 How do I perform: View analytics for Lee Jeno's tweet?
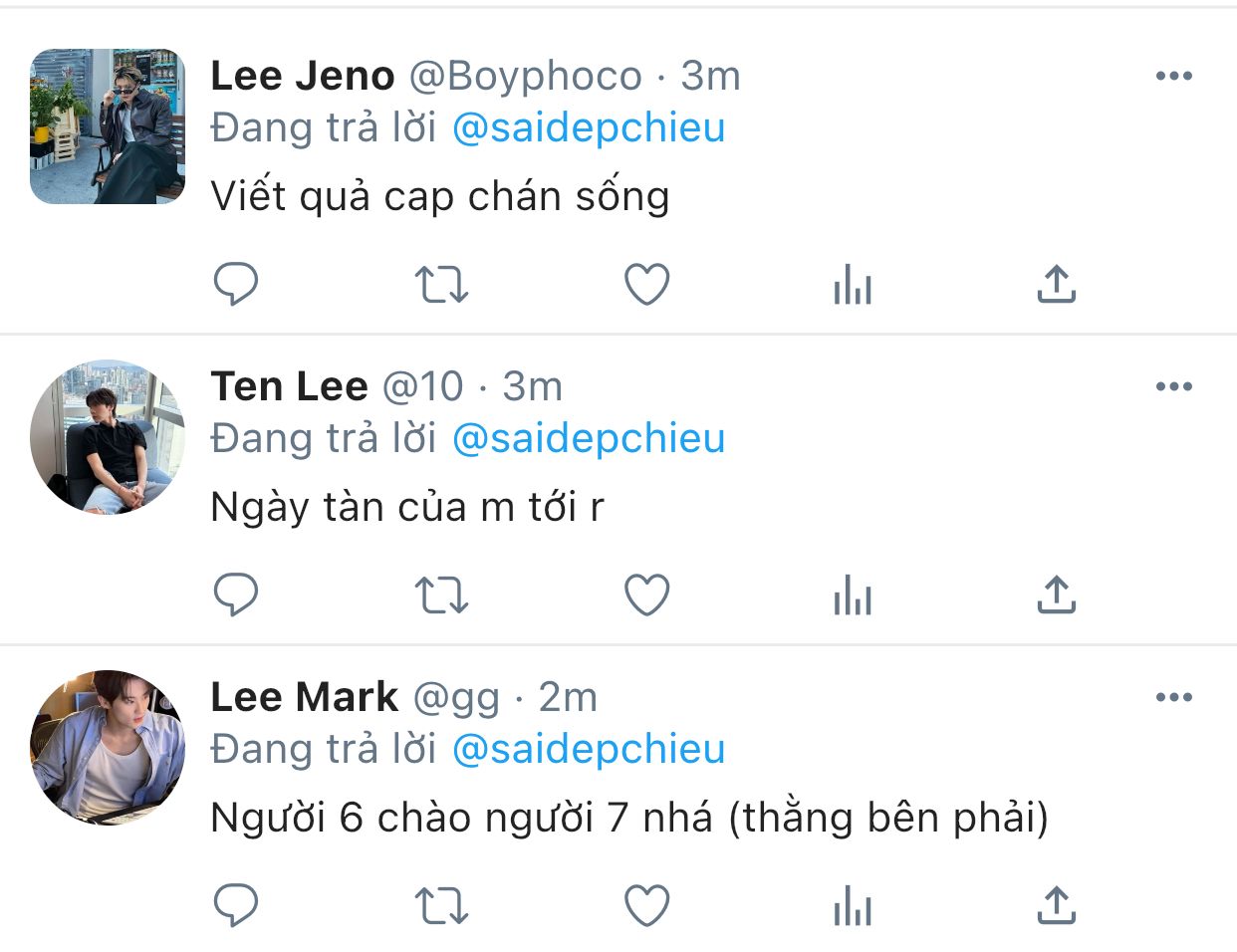[x=853, y=285]
